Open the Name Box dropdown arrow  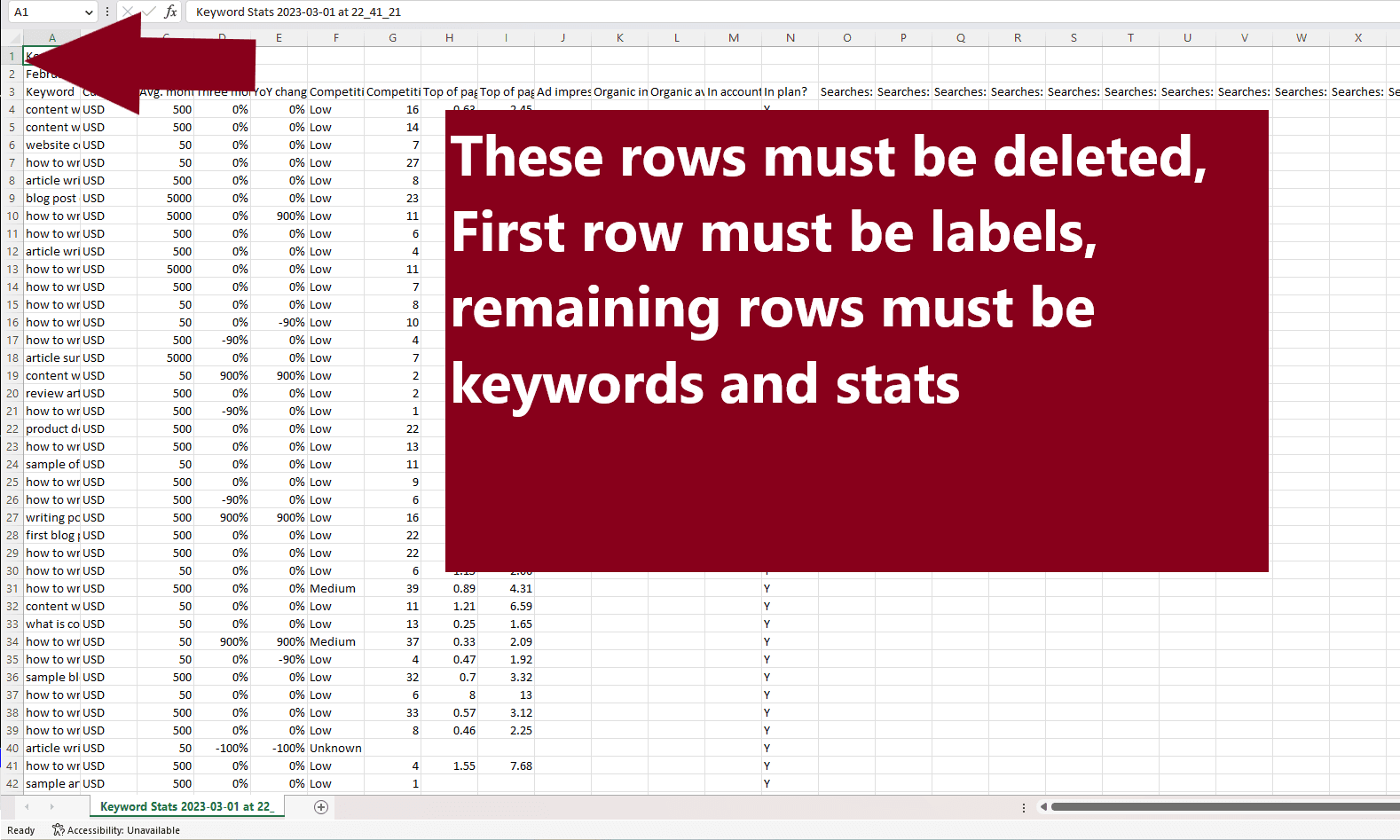tap(88, 12)
